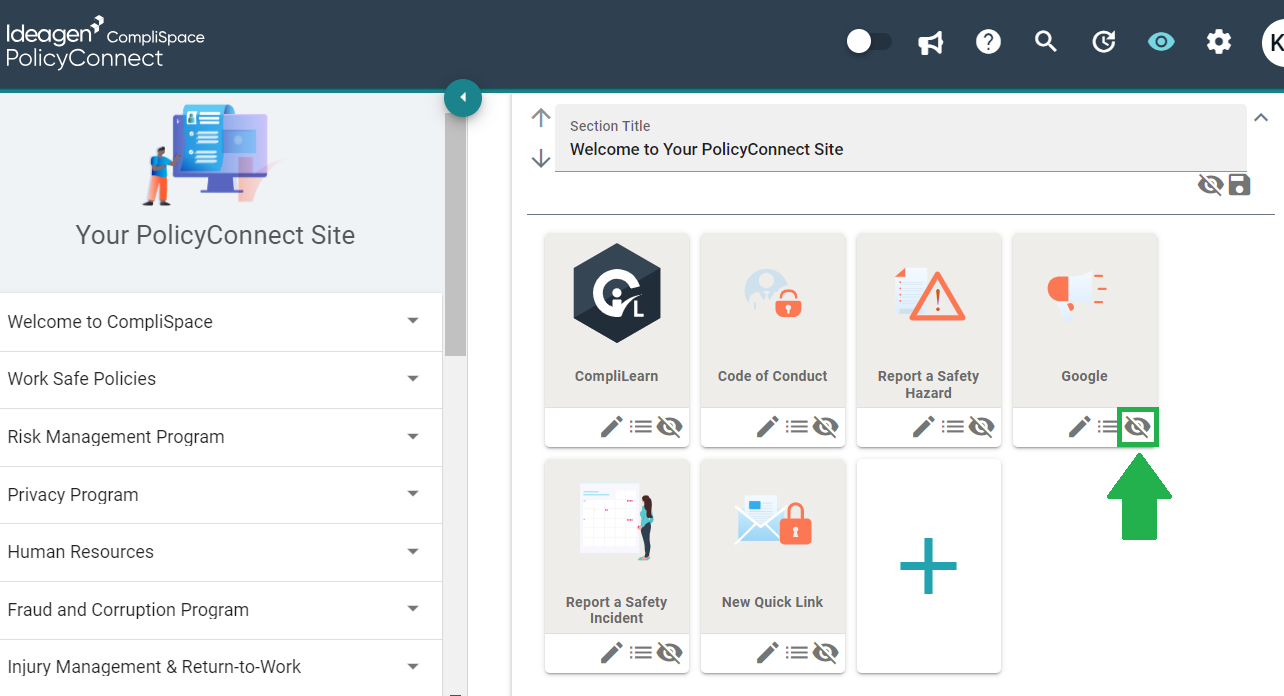The width and height of the screenshot is (1284, 696).
Task: Edit the Report a Safety Hazard tile
Action: point(923,427)
